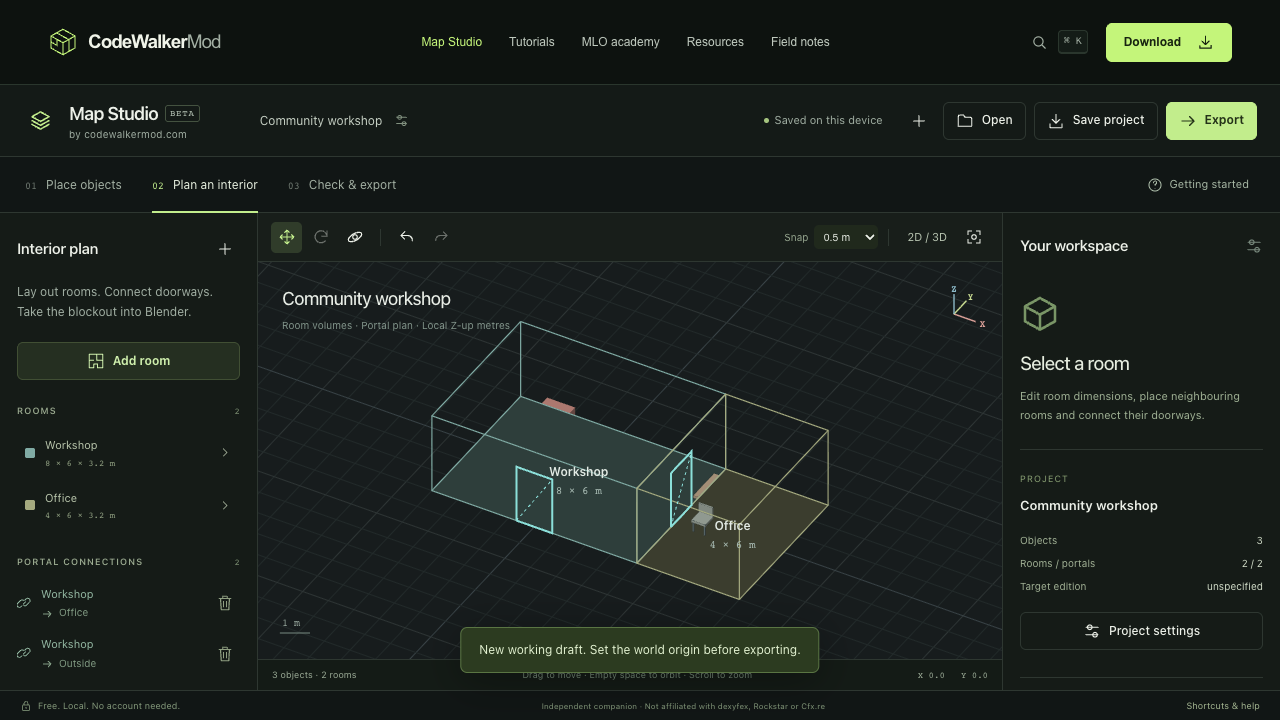
Task: Open Resources in top navigation
Action: click(715, 42)
